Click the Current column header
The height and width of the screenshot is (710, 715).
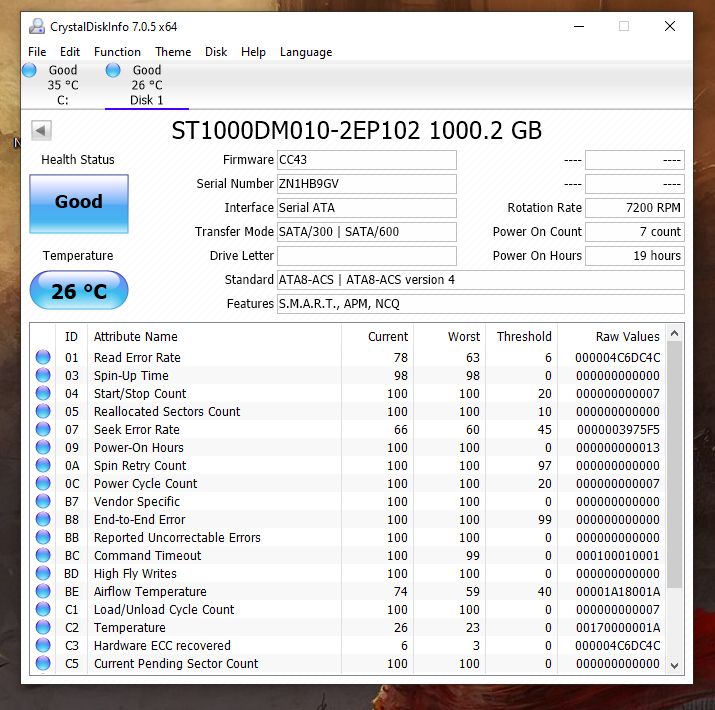388,337
